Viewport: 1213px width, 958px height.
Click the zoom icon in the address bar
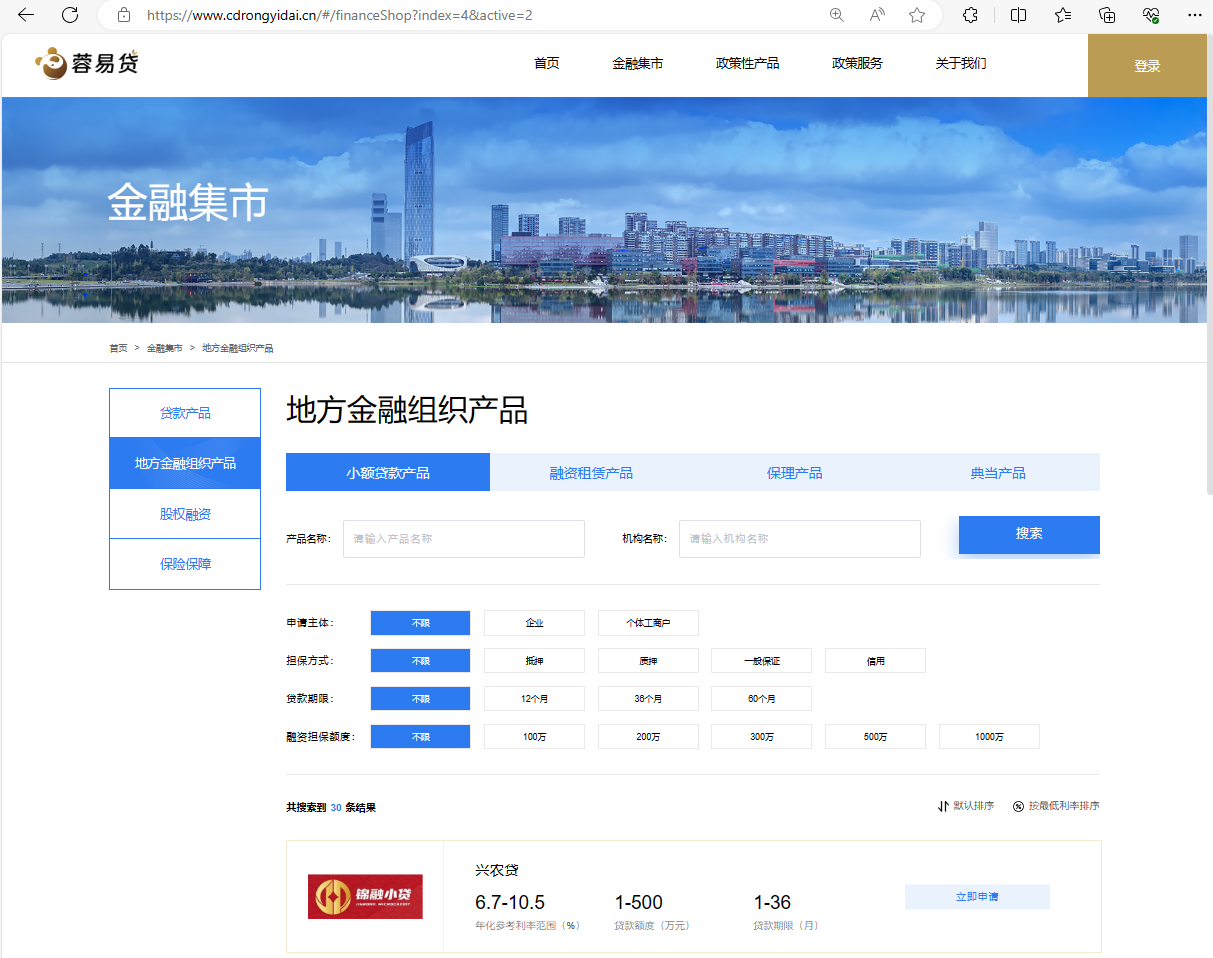click(836, 16)
